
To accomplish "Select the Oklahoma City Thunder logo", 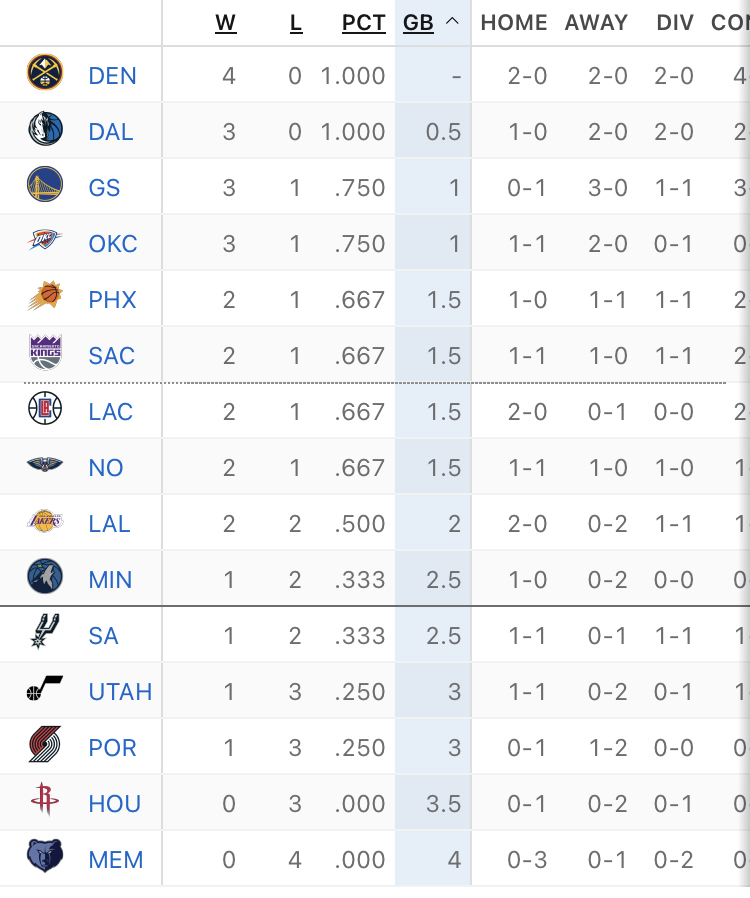I will [x=45, y=240].
